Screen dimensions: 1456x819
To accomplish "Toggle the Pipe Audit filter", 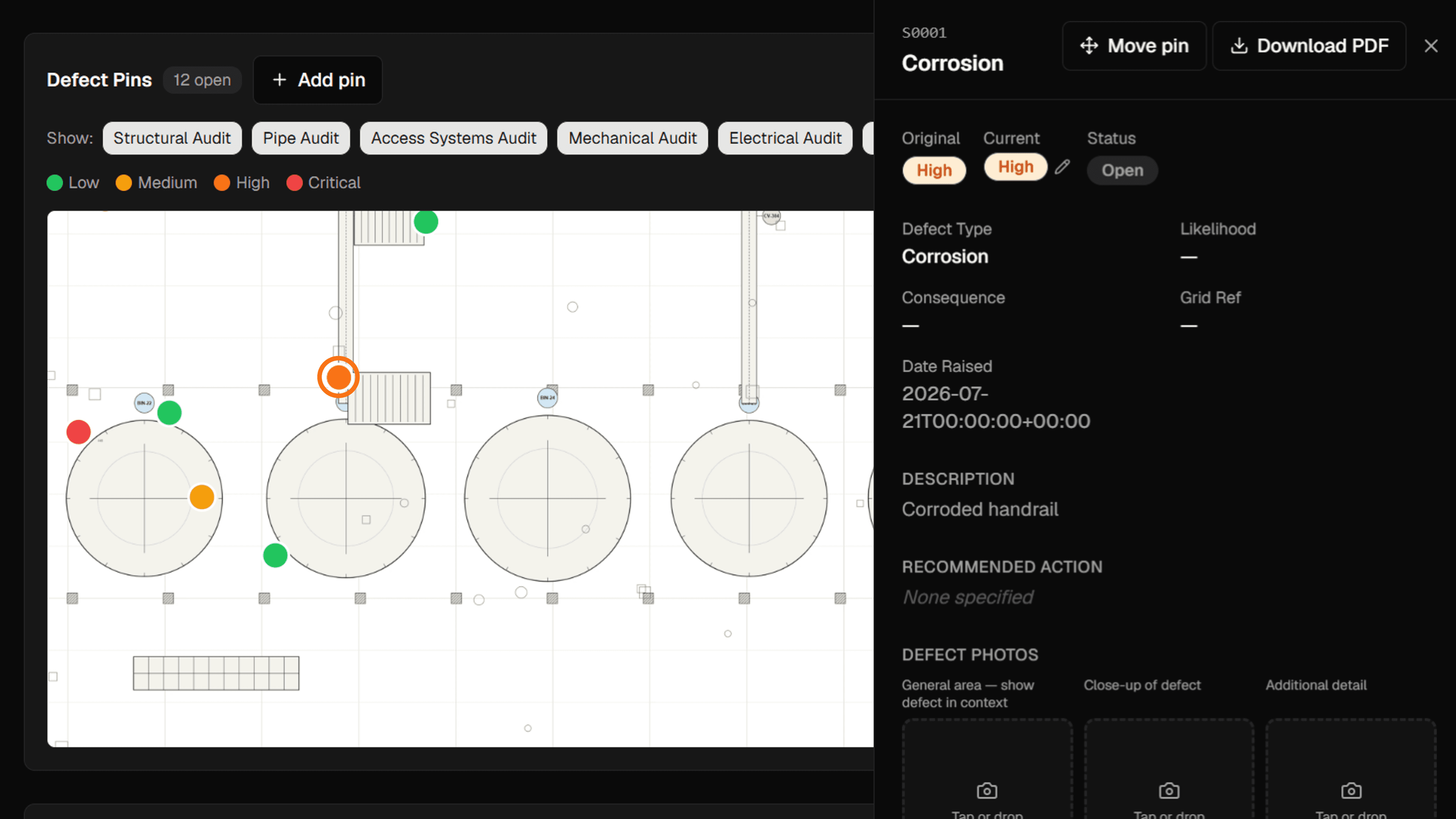I will tap(301, 138).
